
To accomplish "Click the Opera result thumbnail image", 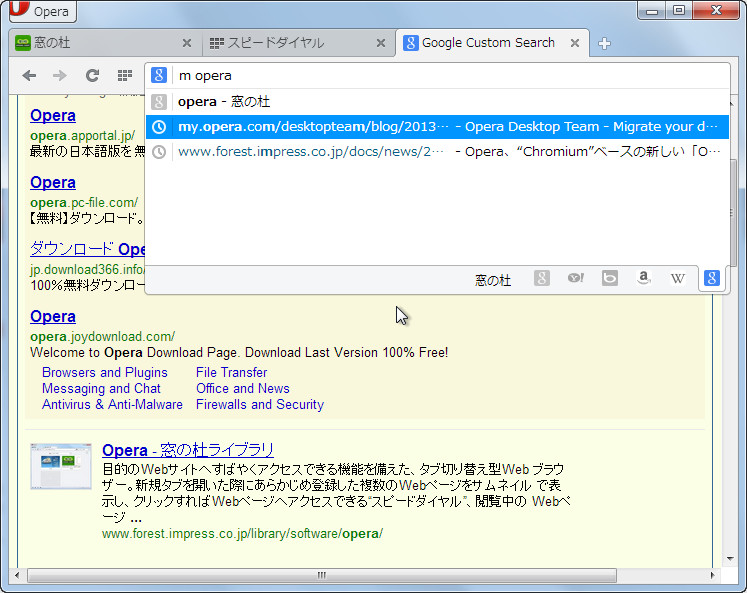I will pos(61,466).
